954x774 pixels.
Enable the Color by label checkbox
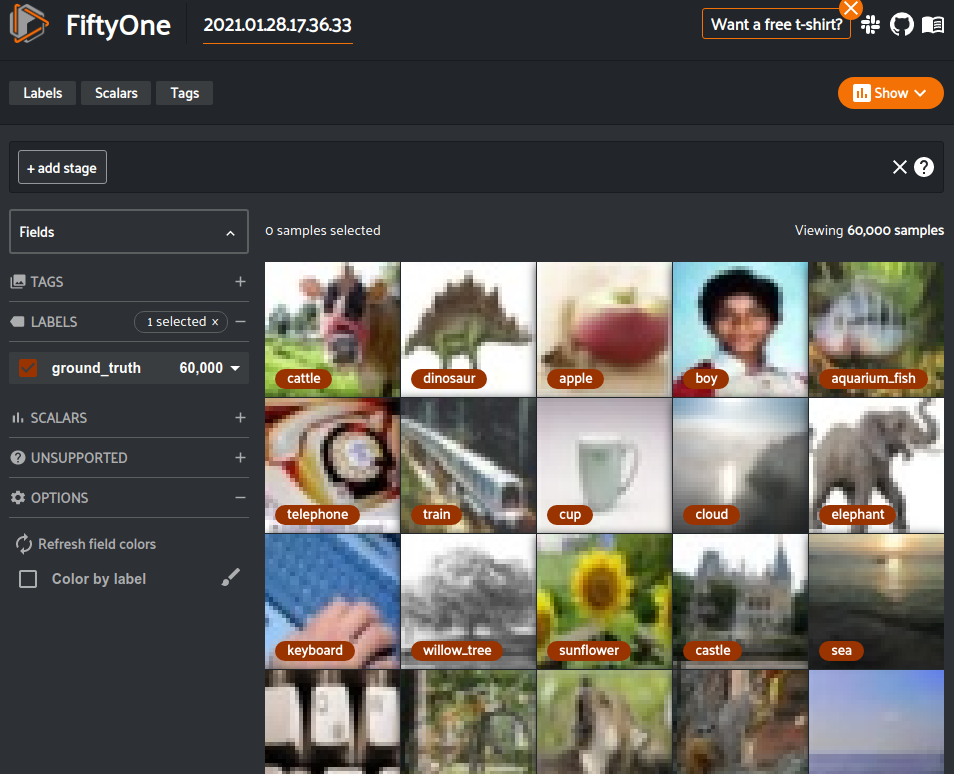pos(28,579)
